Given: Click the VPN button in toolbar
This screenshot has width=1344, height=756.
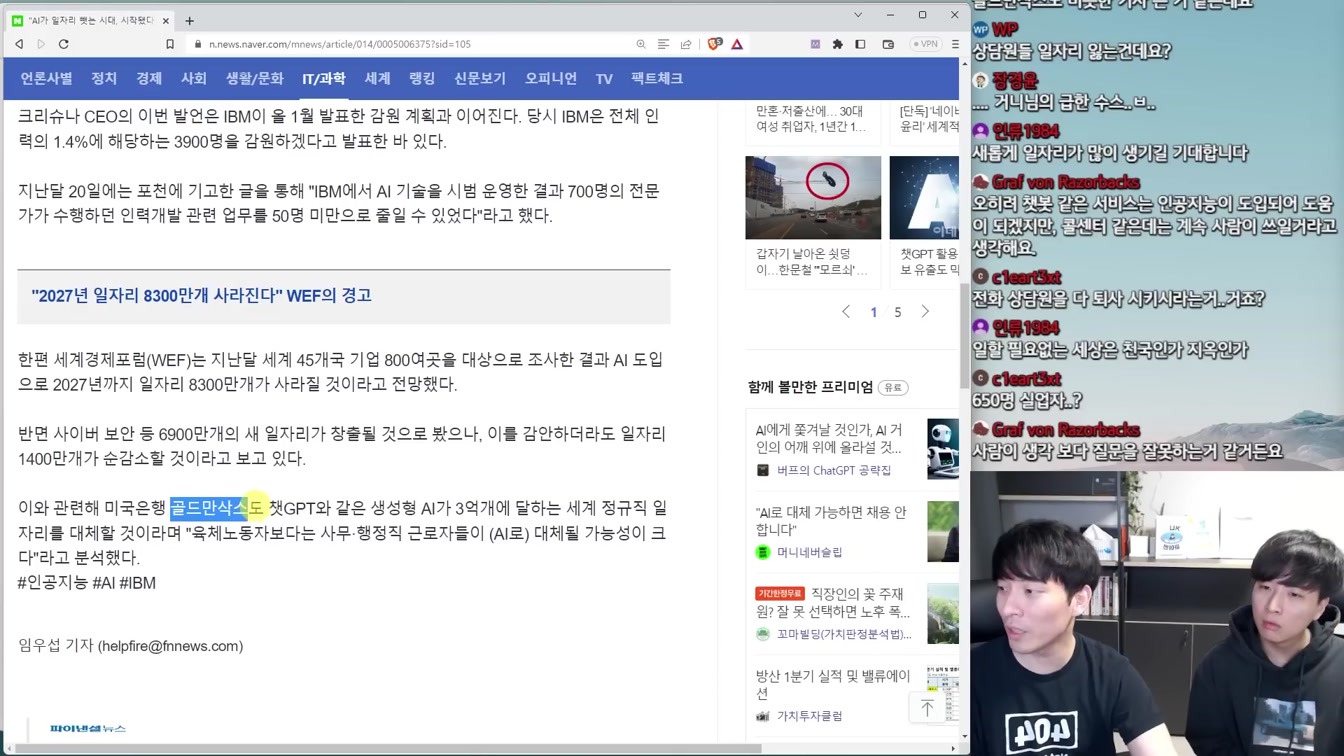Looking at the screenshot, I should (x=926, y=44).
